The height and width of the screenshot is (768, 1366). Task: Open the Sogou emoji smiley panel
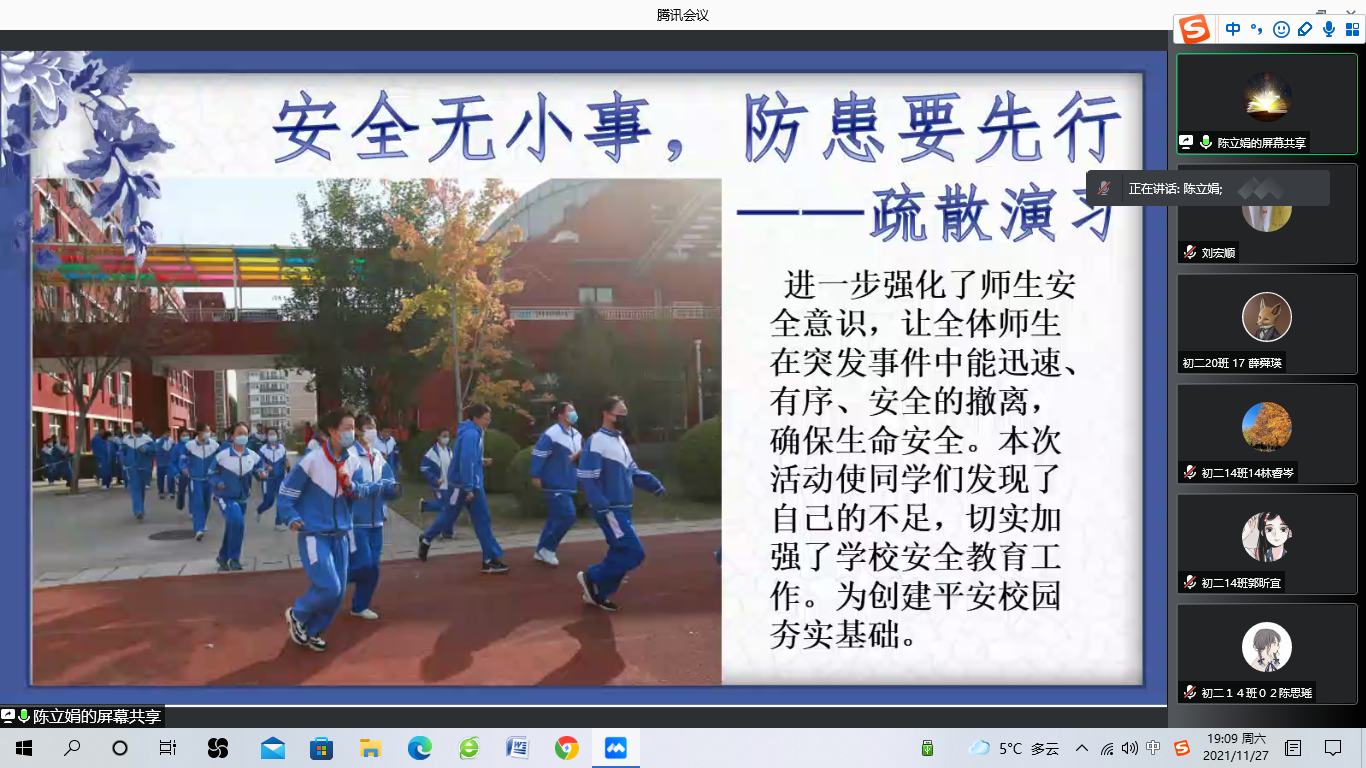pos(1281,30)
